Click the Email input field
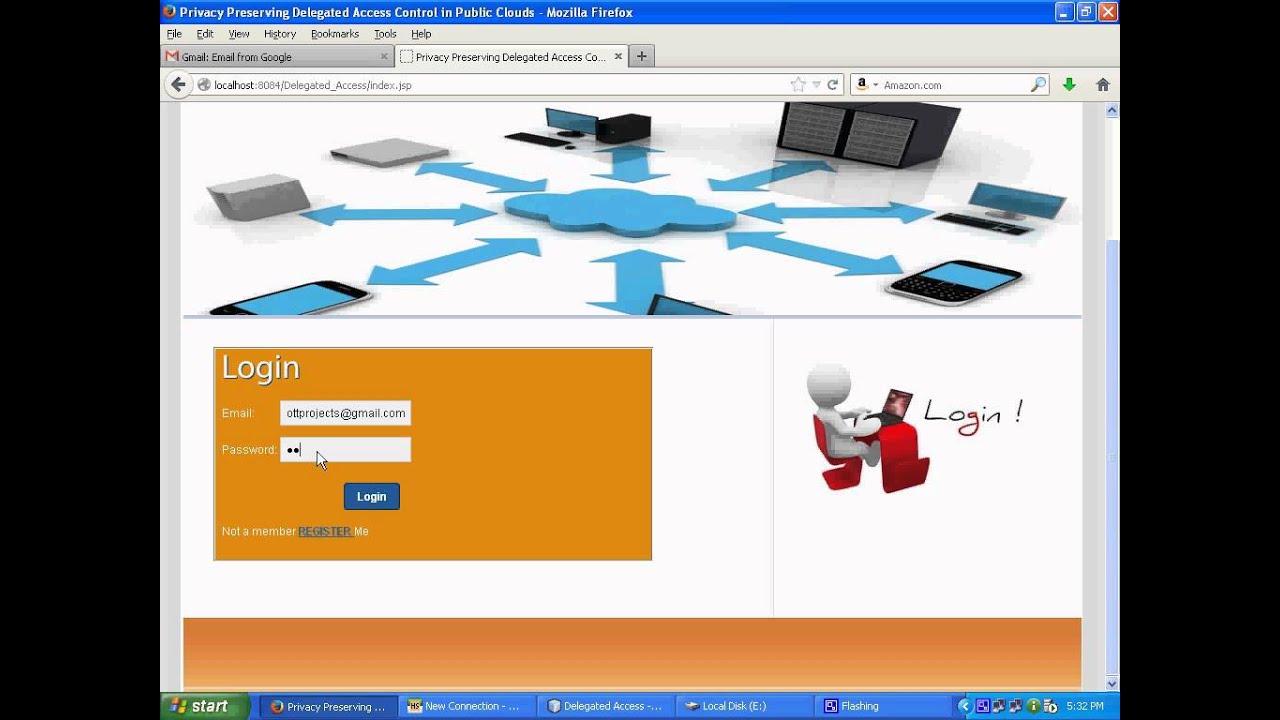 (x=345, y=413)
